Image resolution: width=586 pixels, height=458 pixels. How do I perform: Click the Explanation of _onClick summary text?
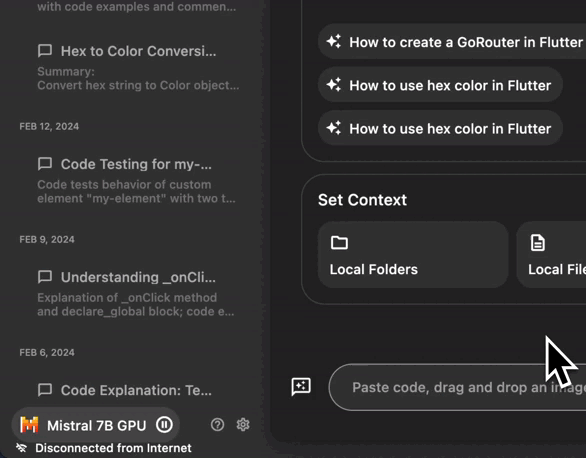136,305
